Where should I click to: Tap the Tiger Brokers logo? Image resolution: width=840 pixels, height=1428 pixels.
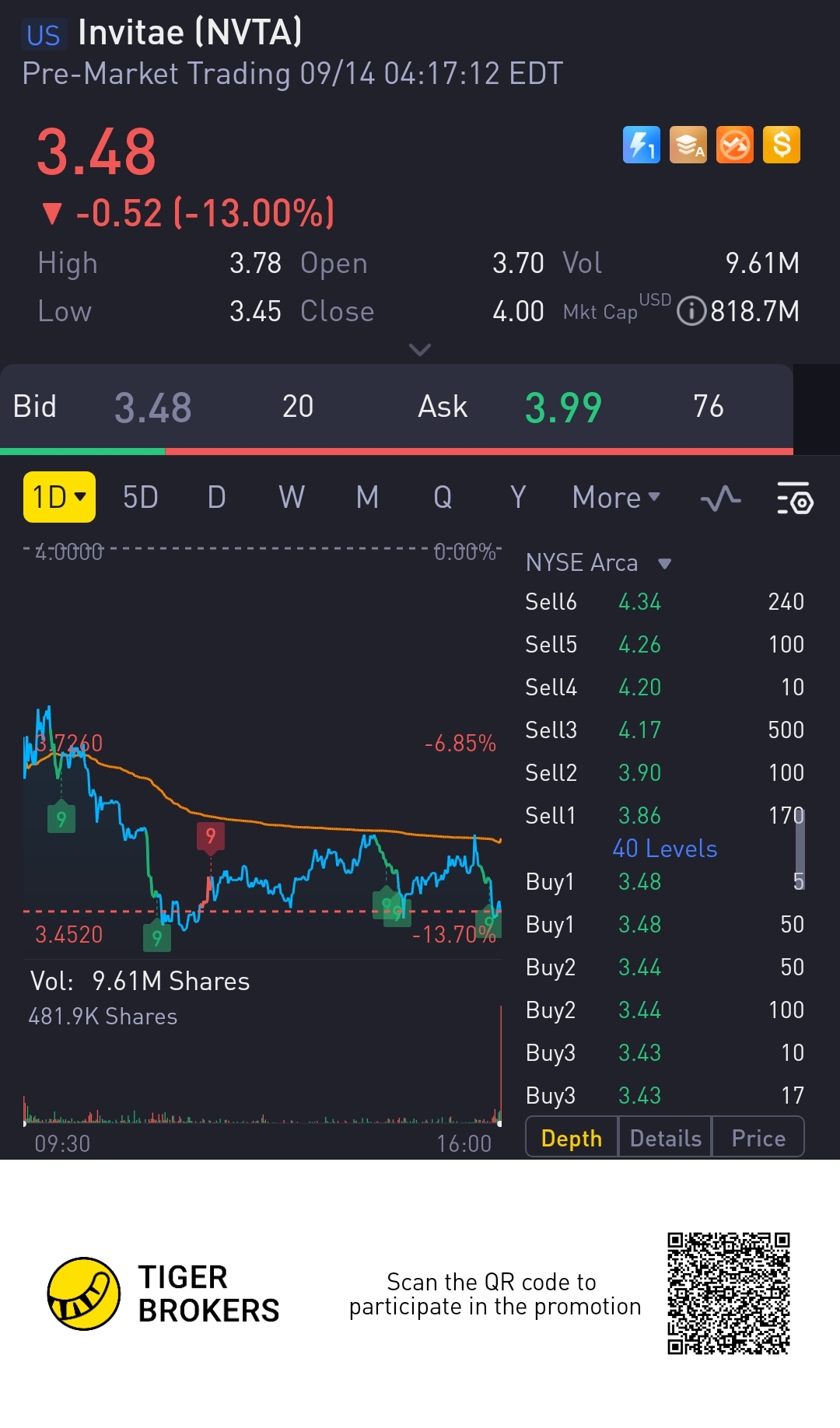[163, 1293]
